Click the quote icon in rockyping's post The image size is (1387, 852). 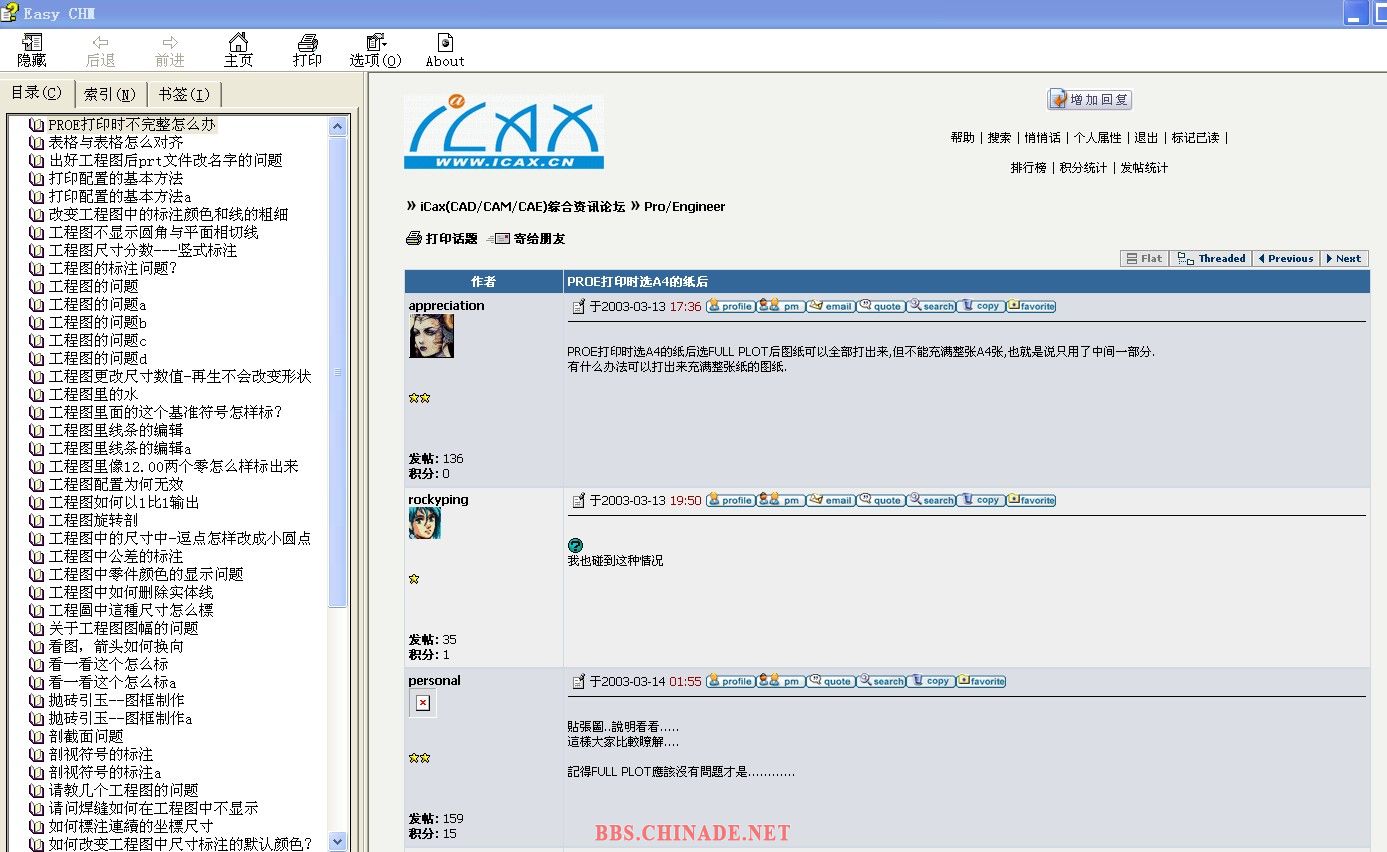[881, 500]
